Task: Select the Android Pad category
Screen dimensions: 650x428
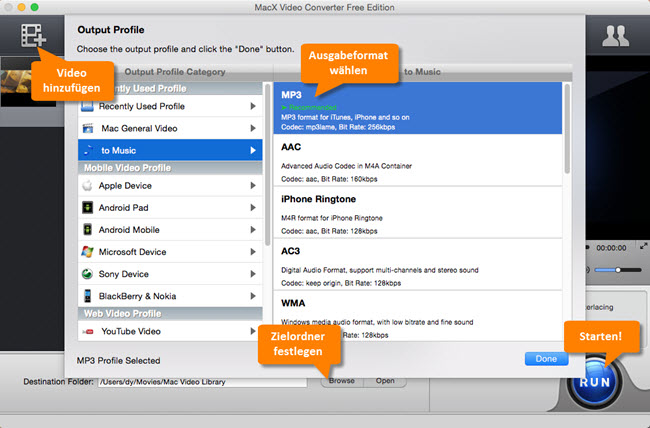Action: pyautogui.click(x=170, y=207)
